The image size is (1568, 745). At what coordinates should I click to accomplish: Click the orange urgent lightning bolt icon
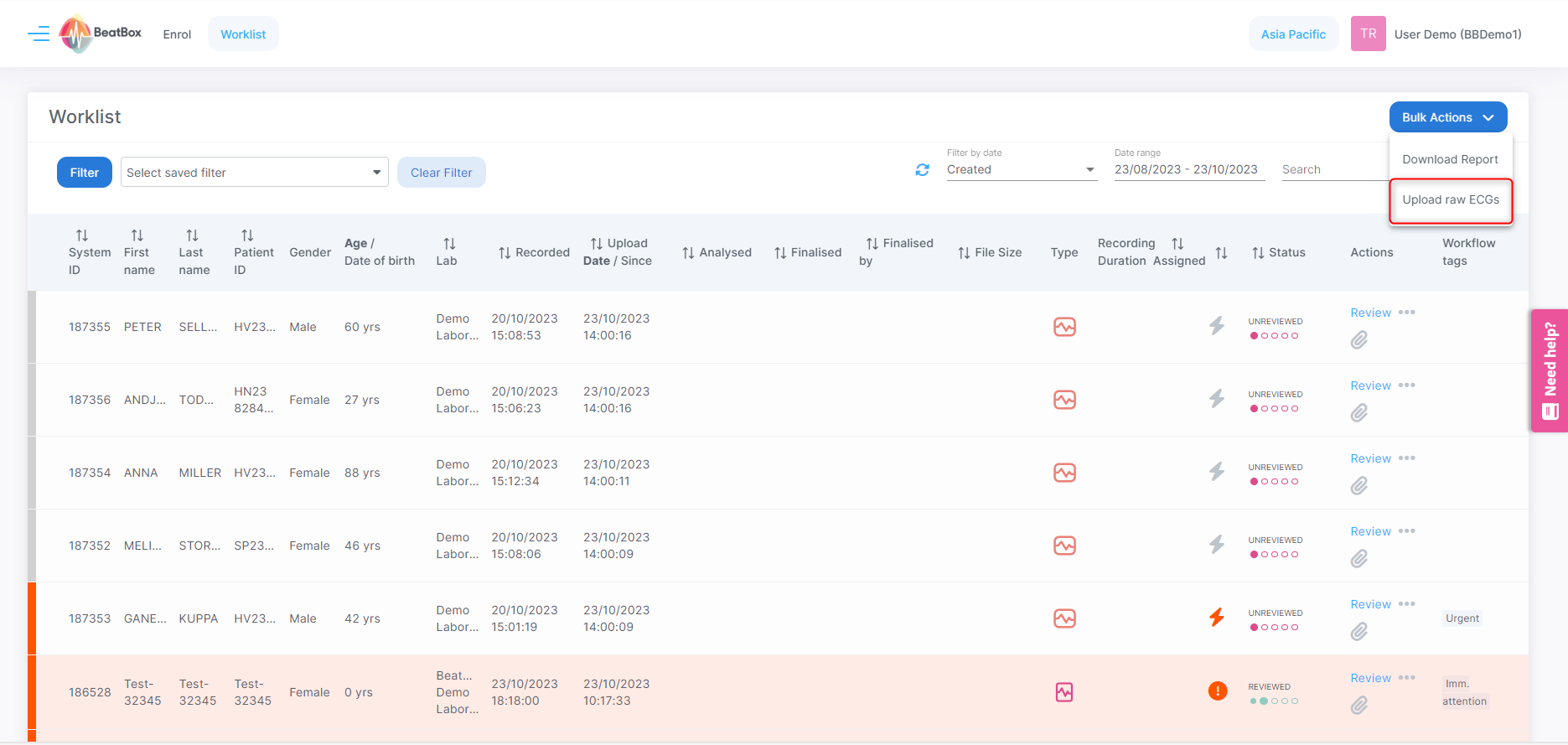1217,618
